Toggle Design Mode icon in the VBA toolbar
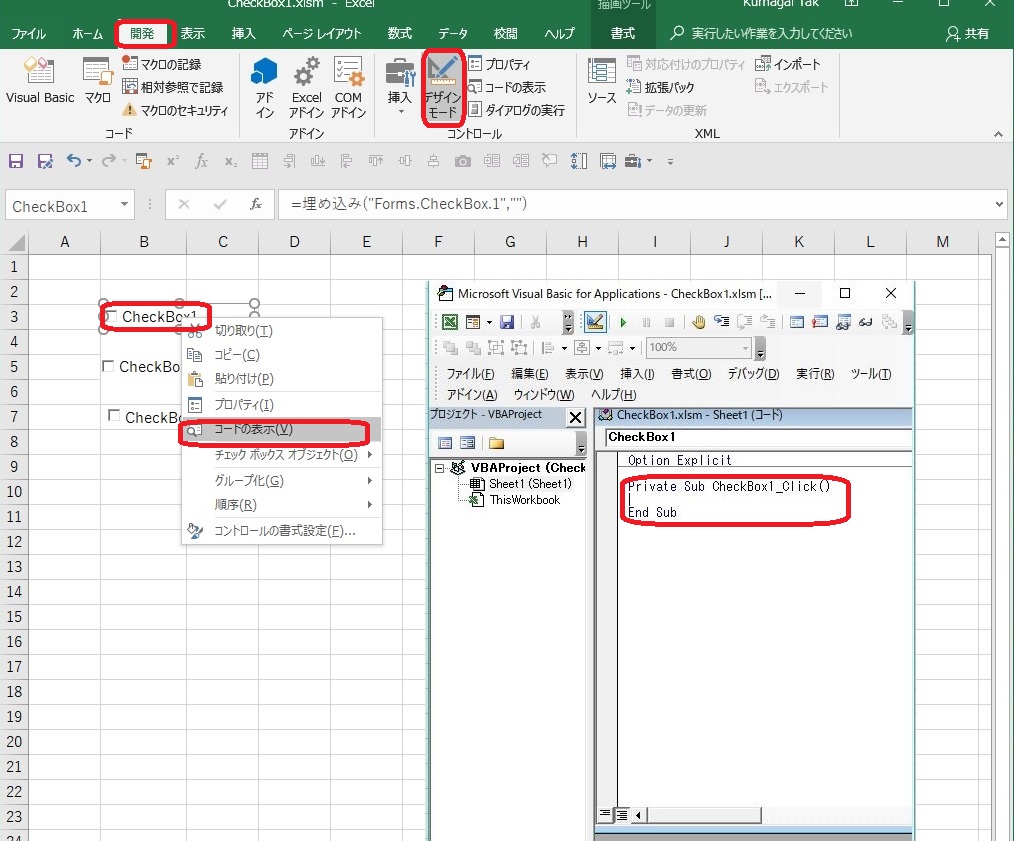Image resolution: width=1014 pixels, height=841 pixels. [x=594, y=322]
